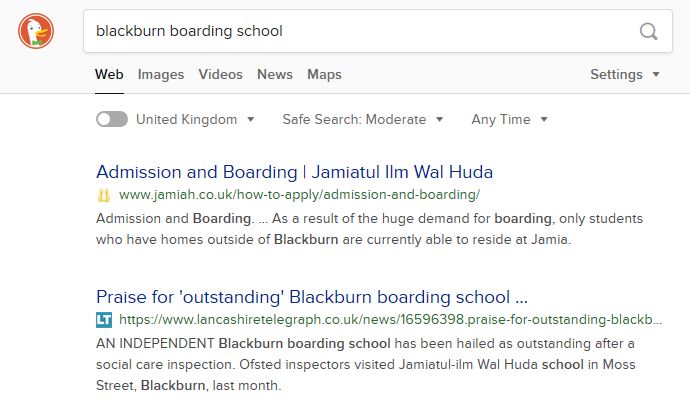Screen dimensions: 690x417
Task: Open the Settings dropdown menu
Action: pyautogui.click(x=624, y=74)
